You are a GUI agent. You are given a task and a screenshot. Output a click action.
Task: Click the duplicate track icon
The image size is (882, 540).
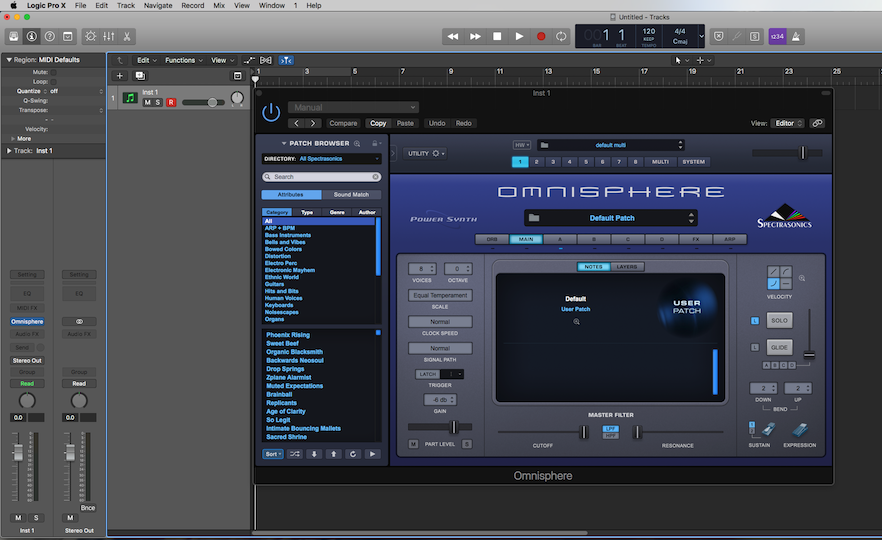[x=140, y=75]
